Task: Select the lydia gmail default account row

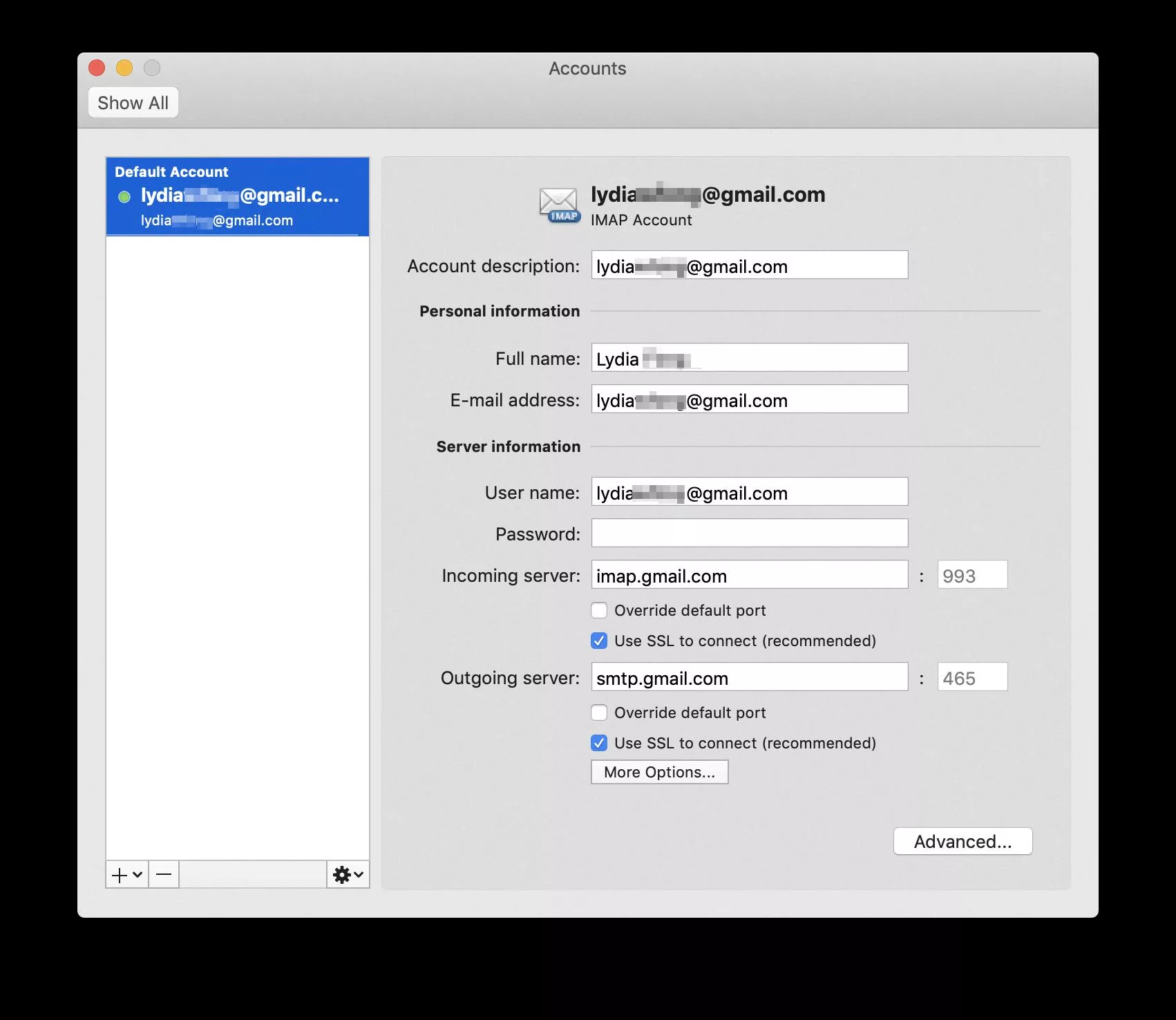Action: tap(238, 197)
